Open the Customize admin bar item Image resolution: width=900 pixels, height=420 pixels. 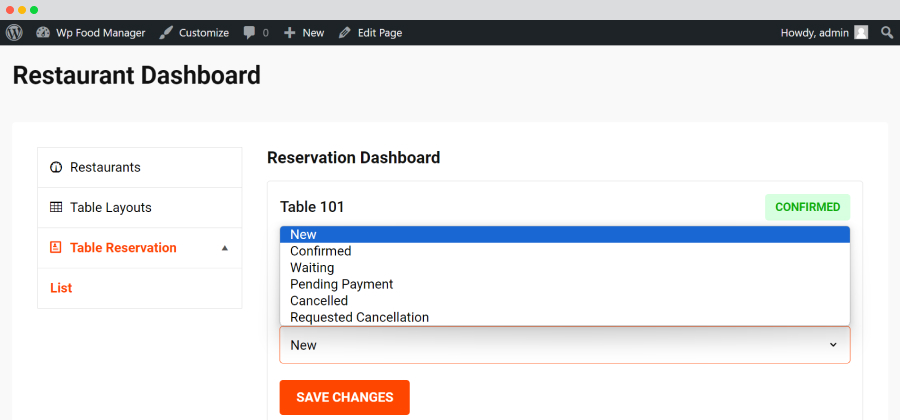(x=204, y=33)
